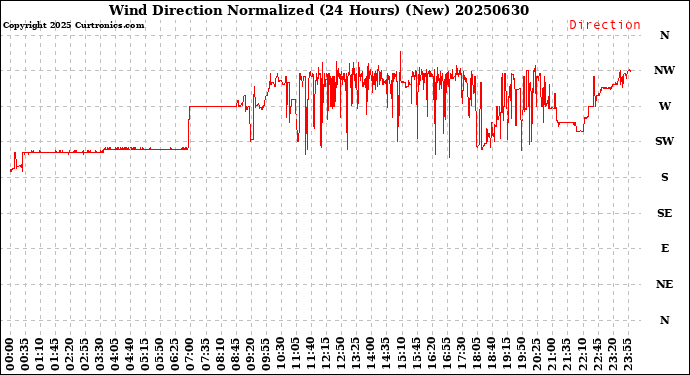Screen dimensions: 690x375
Task: Click the '21:00' time label
Action: click(x=551, y=354)
